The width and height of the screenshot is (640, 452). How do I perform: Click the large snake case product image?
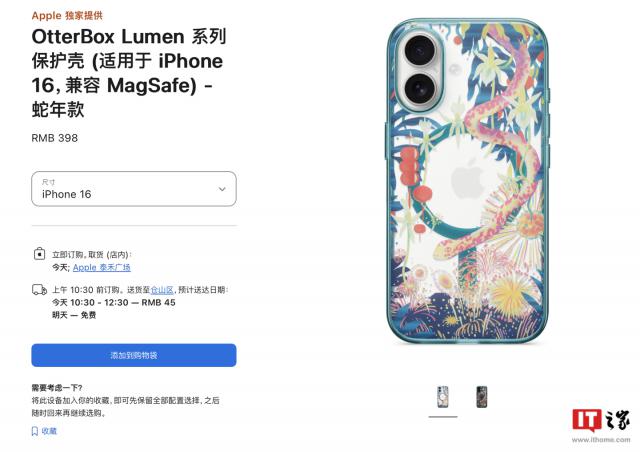coord(468,180)
